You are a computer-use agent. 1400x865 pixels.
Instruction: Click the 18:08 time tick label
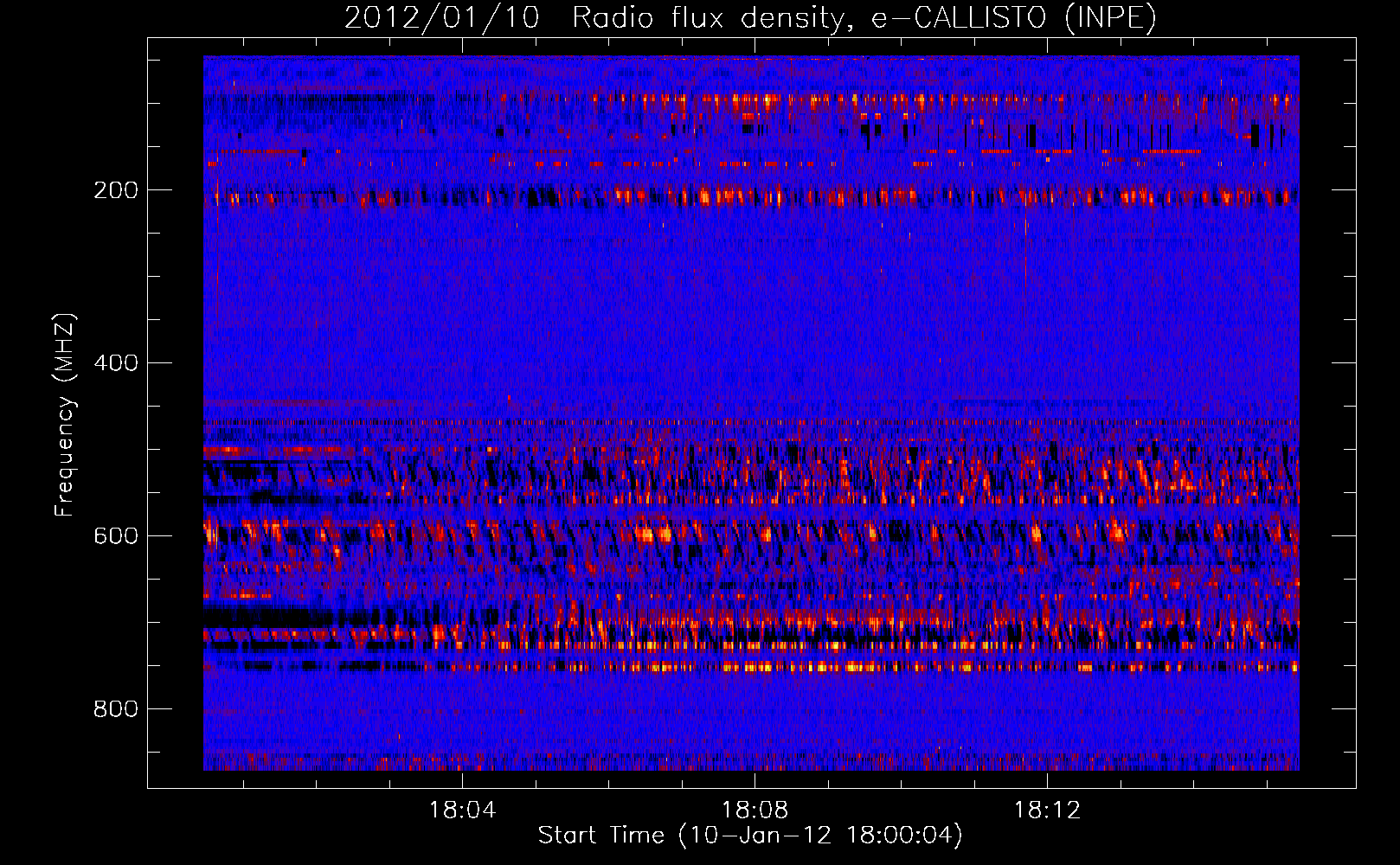click(755, 811)
